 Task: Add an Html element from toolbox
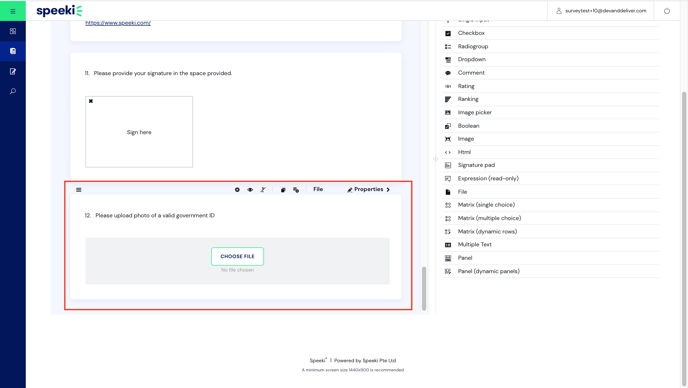[551, 152]
